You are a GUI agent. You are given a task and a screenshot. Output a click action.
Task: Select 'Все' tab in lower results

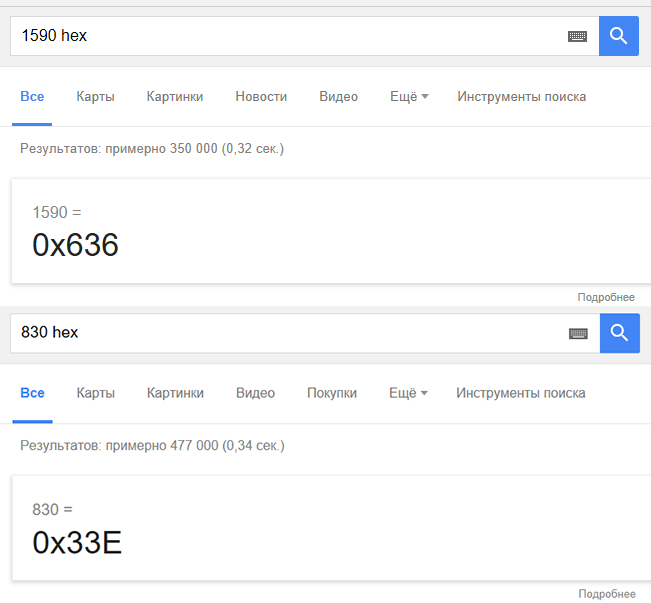coord(32,393)
